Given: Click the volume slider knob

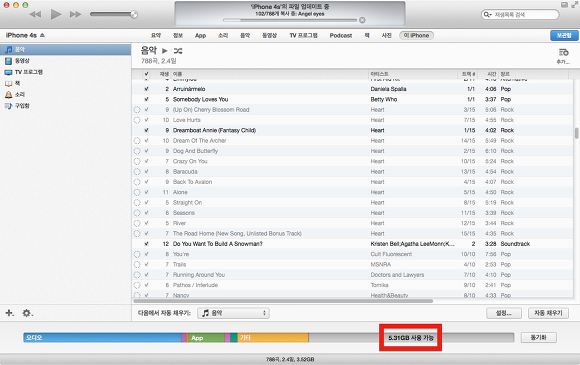Looking at the screenshot, I should tap(134, 14).
